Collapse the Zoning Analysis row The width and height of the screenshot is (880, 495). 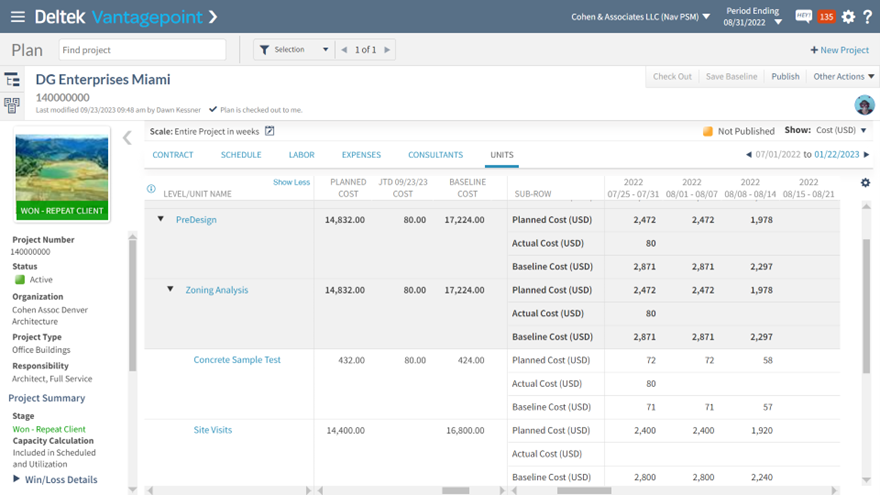tap(170, 289)
